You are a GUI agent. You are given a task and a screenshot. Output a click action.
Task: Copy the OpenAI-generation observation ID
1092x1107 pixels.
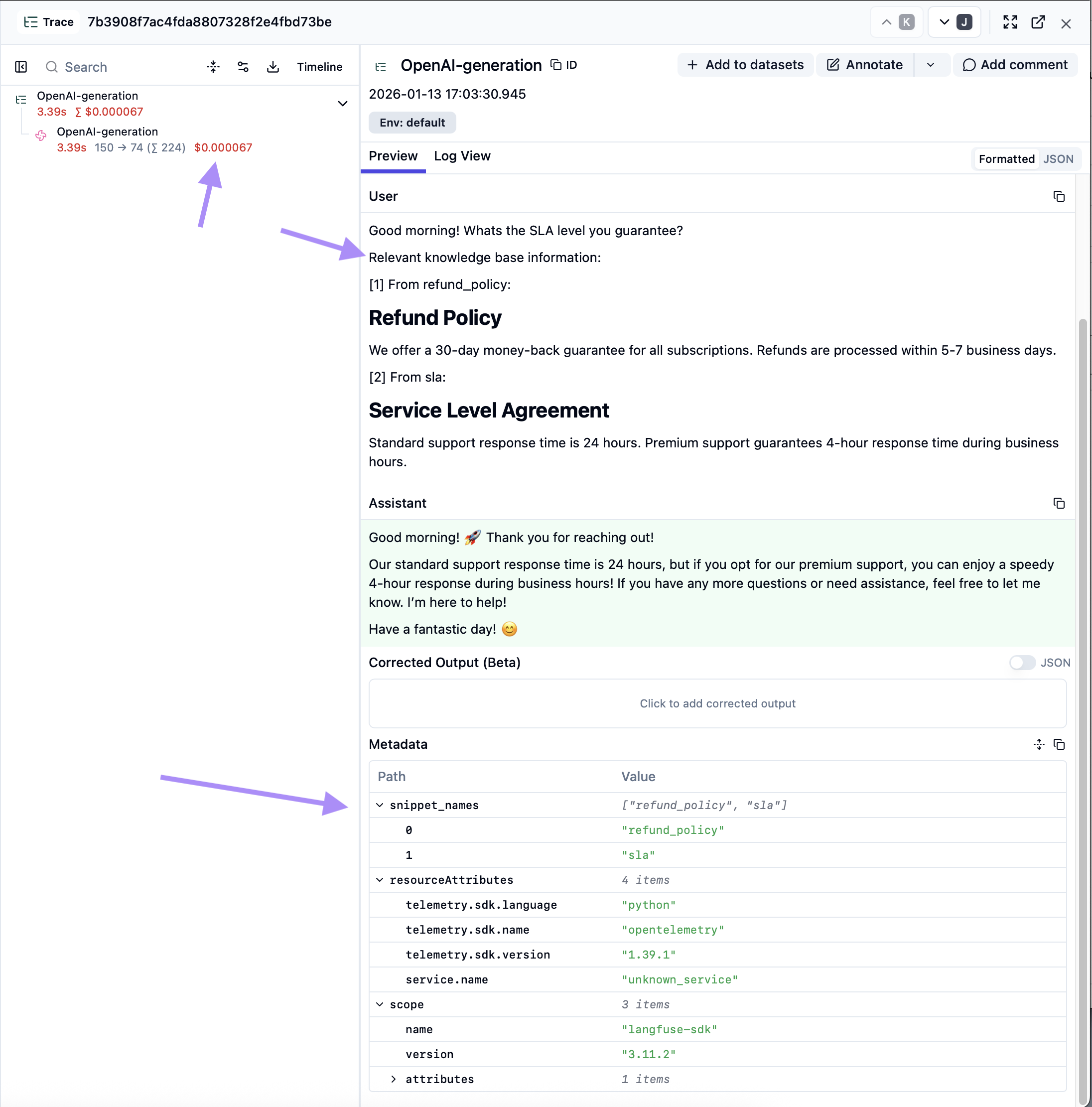pos(564,65)
